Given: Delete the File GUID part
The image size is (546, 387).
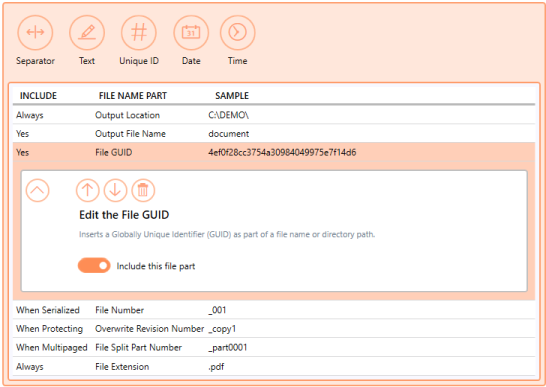Looking at the screenshot, I should click(x=143, y=191).
